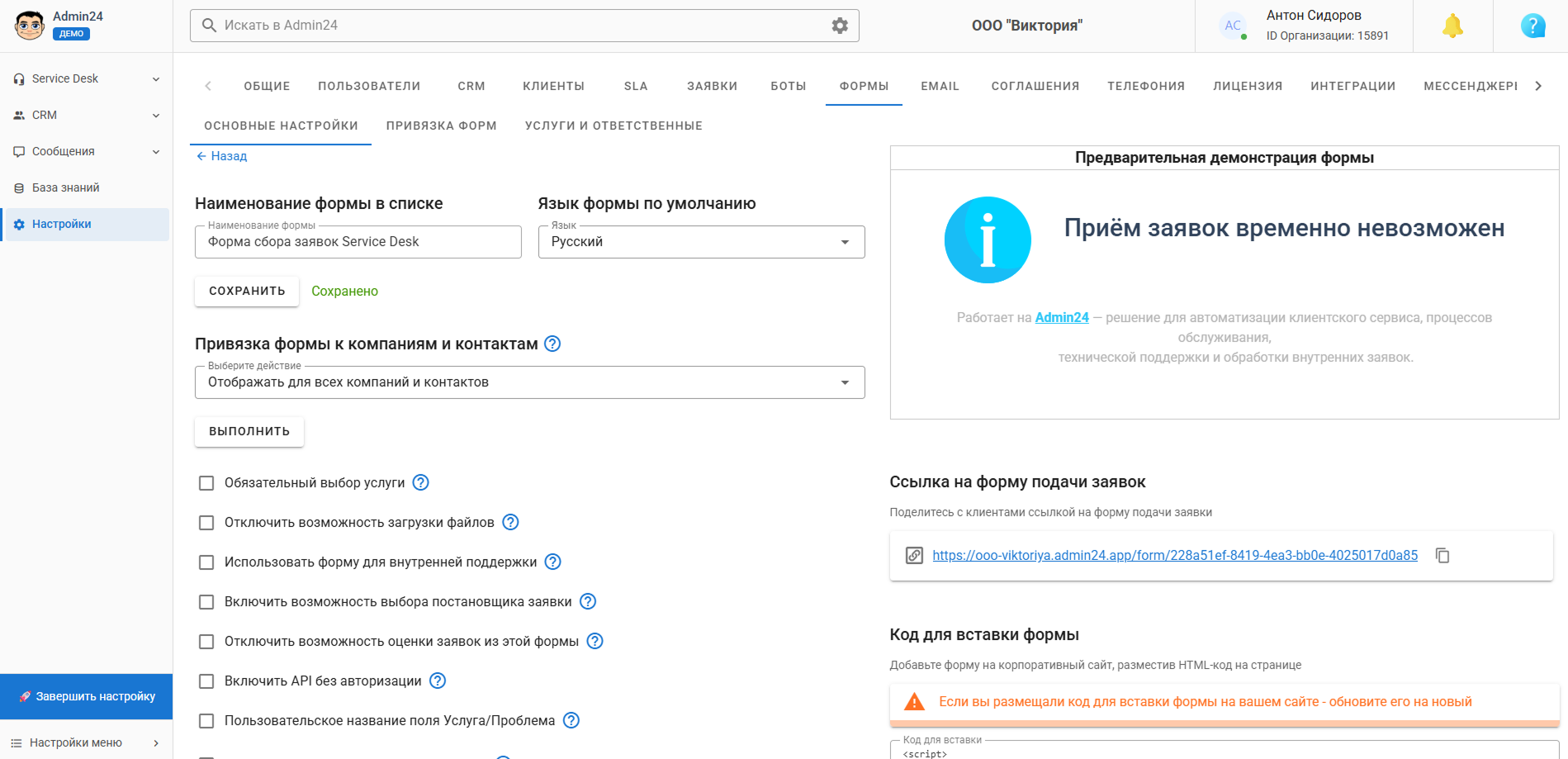Expand Service Desk sidebar menu
The height and width of the screenshot is (759, 1568).
click(x=86, y=79)
